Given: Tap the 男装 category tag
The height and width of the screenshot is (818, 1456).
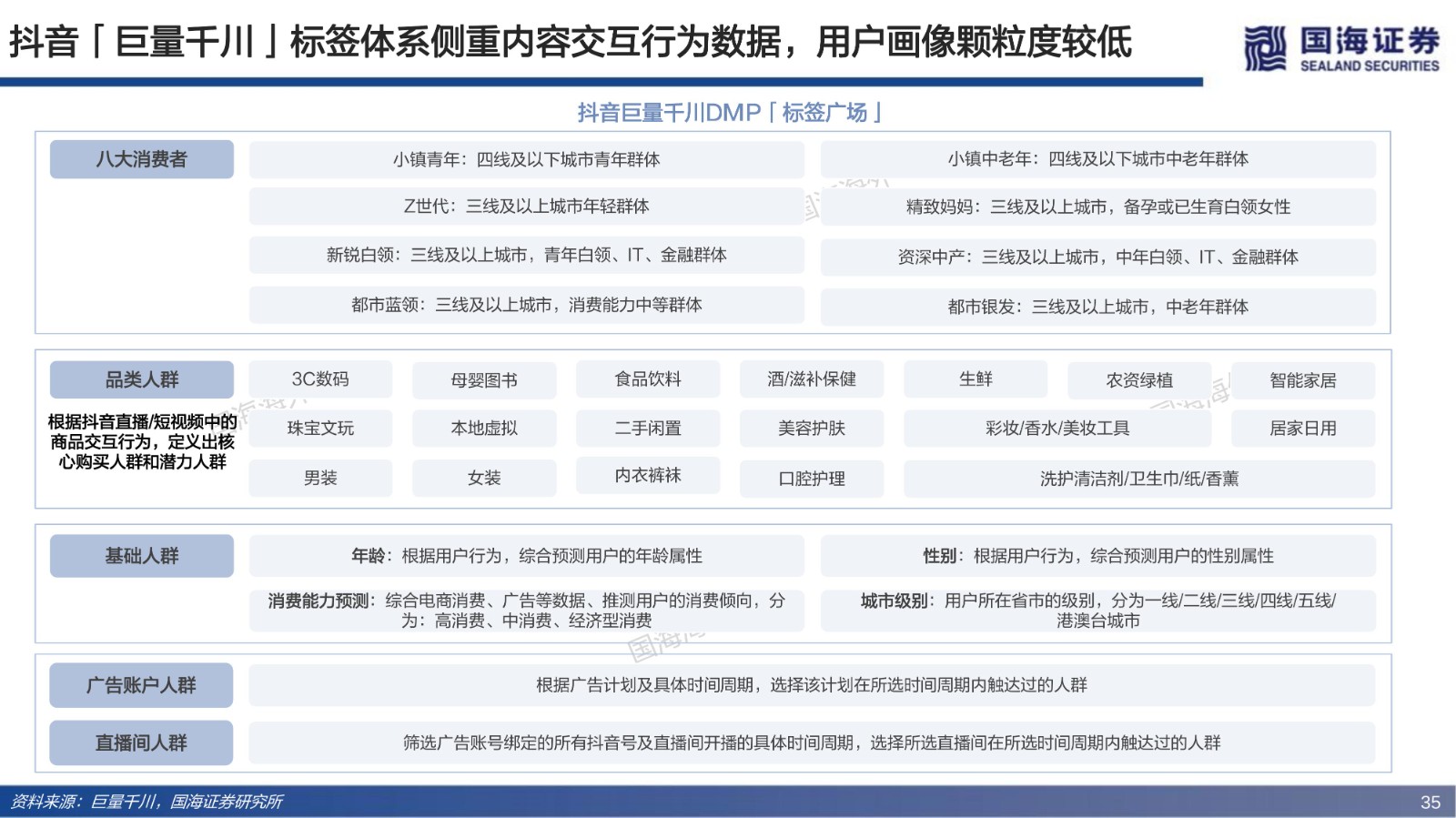Looking at the screenshot, I should [320, 479].
